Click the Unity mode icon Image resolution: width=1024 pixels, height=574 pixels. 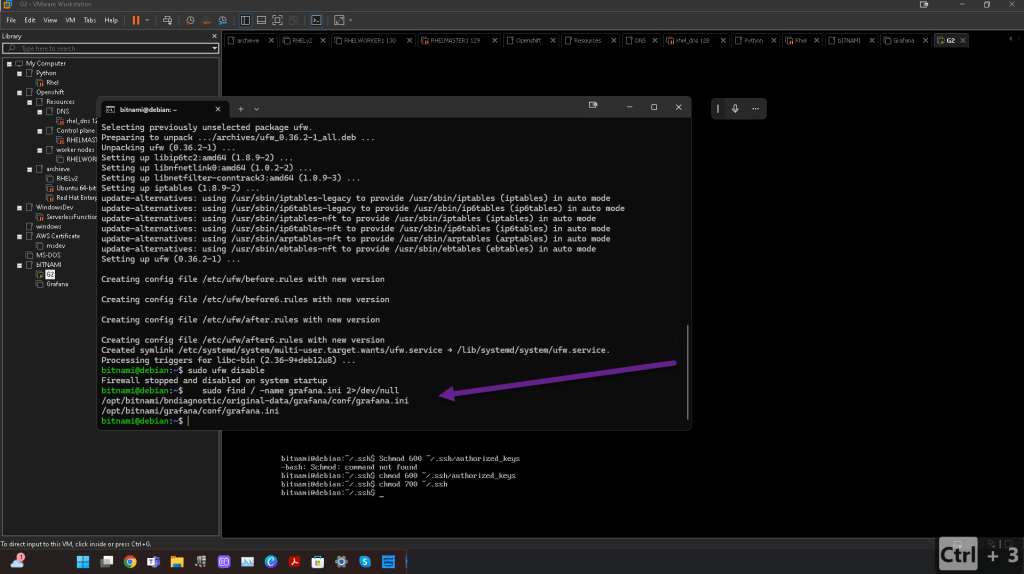[x=294, y=20]
